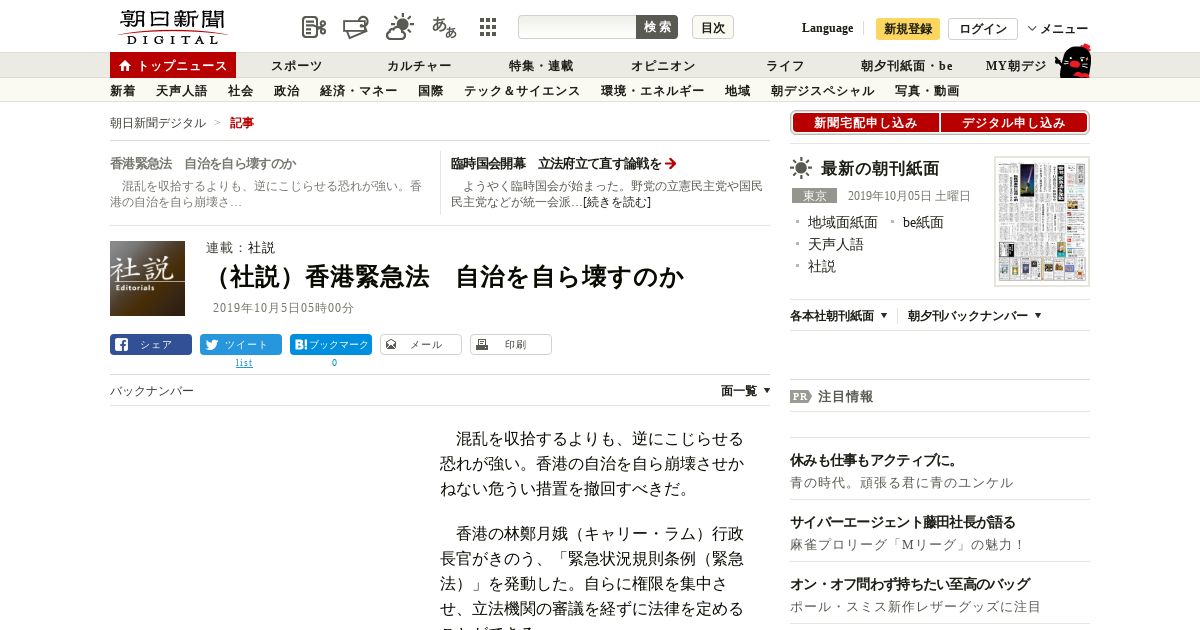Select the ライフ tab
Viewport: 1200px width, 630px height.
click(x=785, y=66)
